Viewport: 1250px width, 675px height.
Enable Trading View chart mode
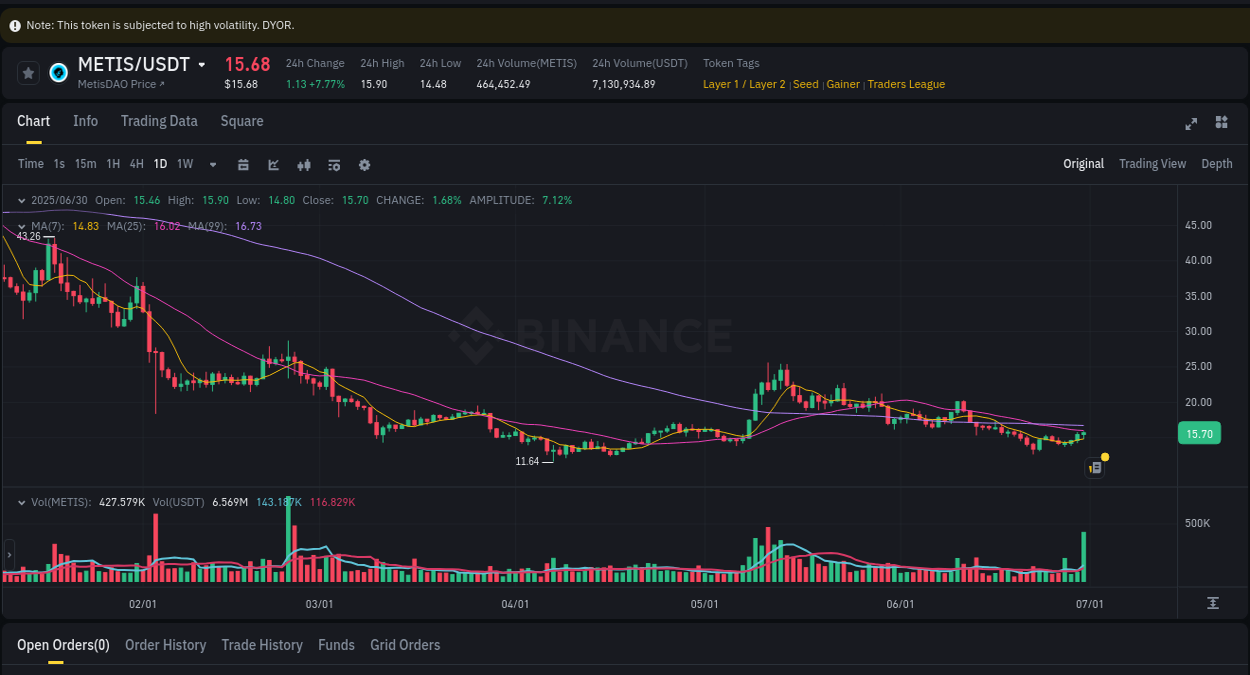pos(1152,163)
